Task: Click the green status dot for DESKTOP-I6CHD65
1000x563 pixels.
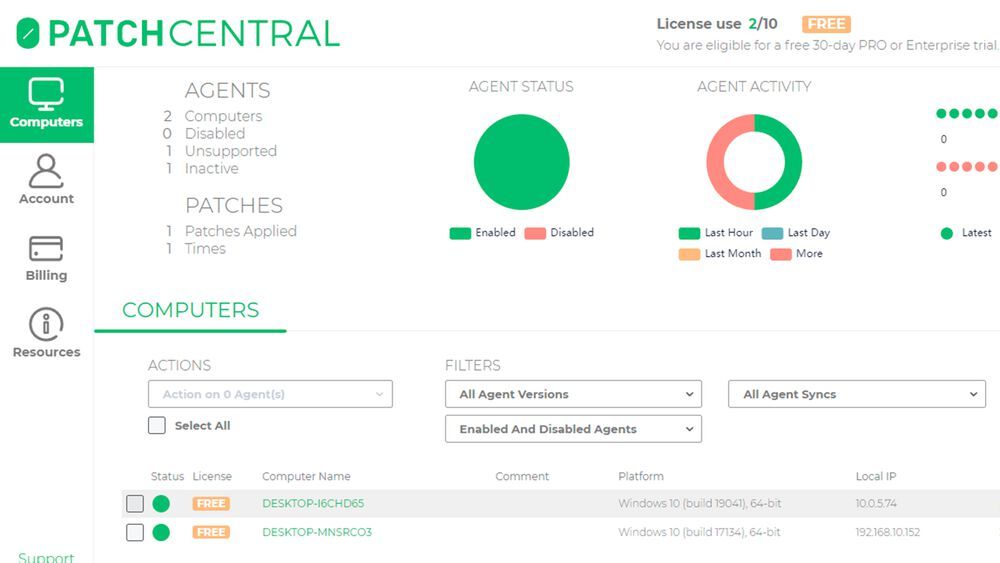Action: [x=161, y=504]
